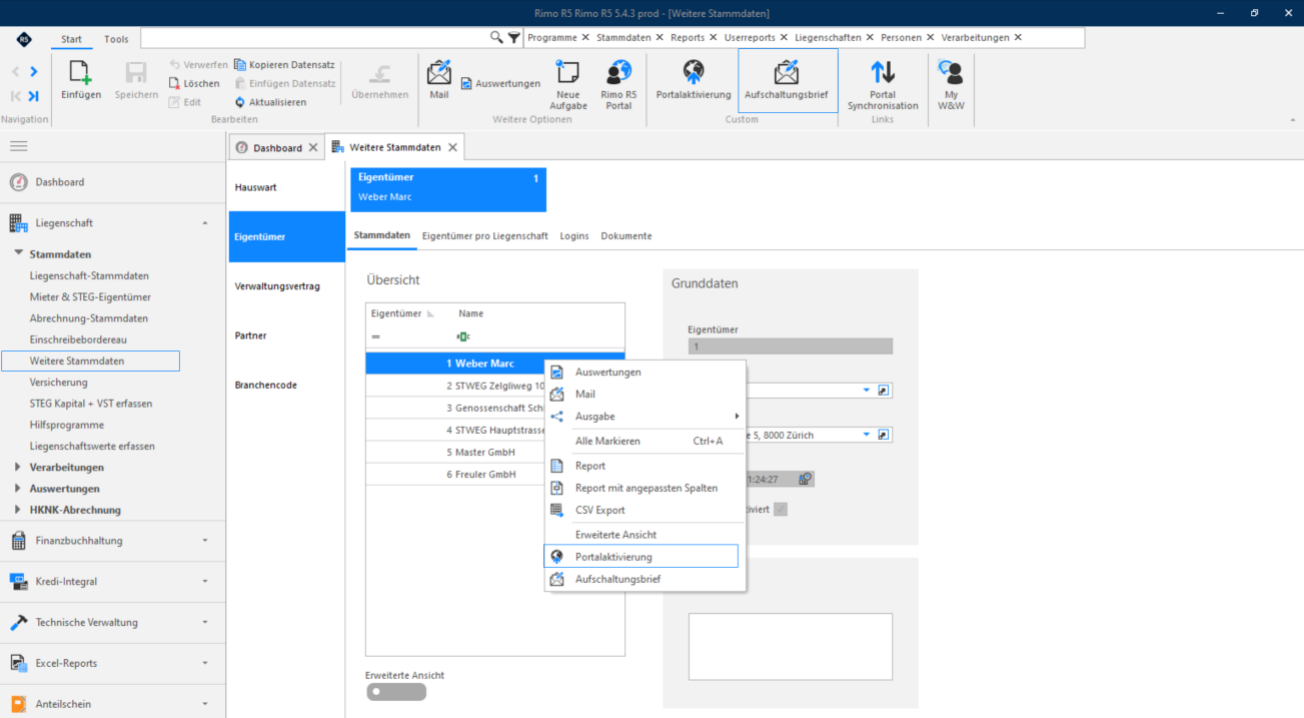This screenshot has width=1304, height=718.
Task: Open Versicherung in the sidebar tree
Action: 59,382
